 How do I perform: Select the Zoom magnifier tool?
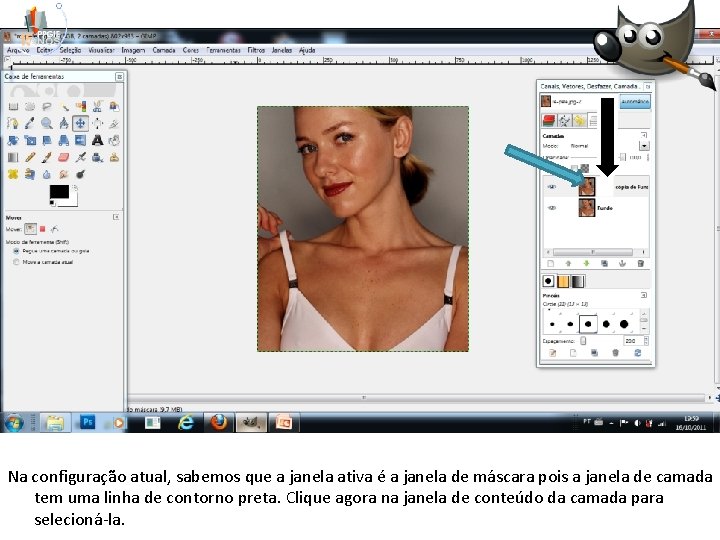pyautogui.click(x=46, y=123)
